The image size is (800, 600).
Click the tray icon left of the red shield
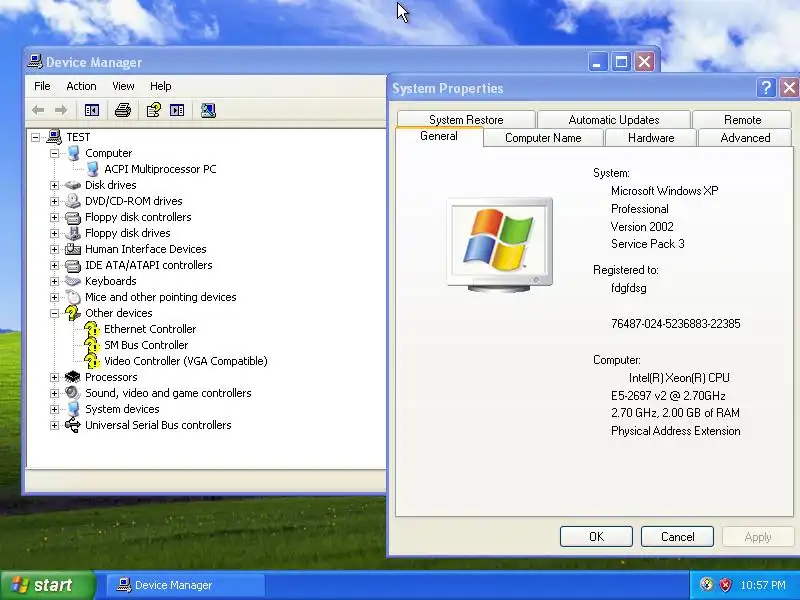pos(707,585)
